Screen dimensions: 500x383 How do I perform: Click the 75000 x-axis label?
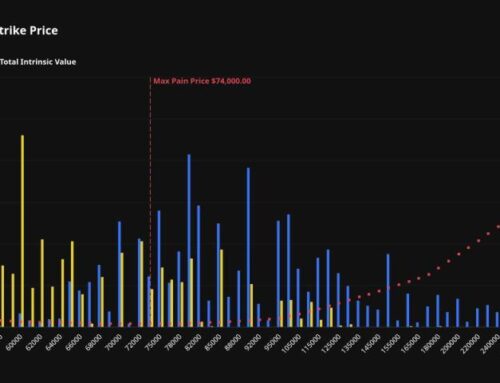pos(153,342)
